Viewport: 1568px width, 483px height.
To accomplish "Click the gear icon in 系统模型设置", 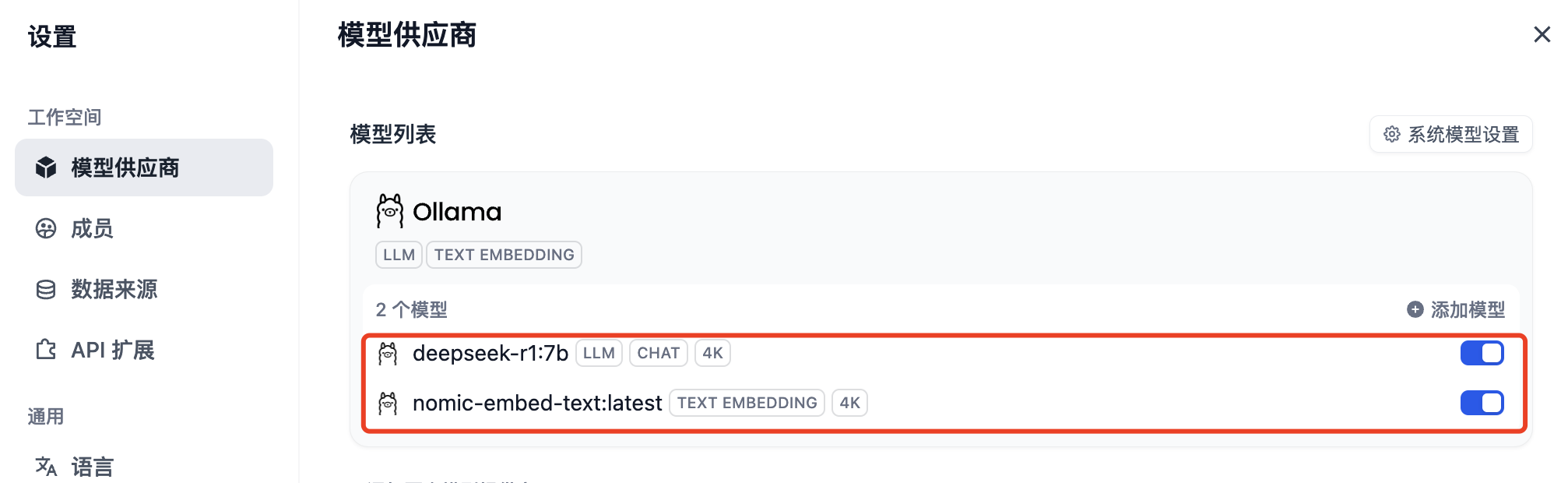I will (1391, 135).
